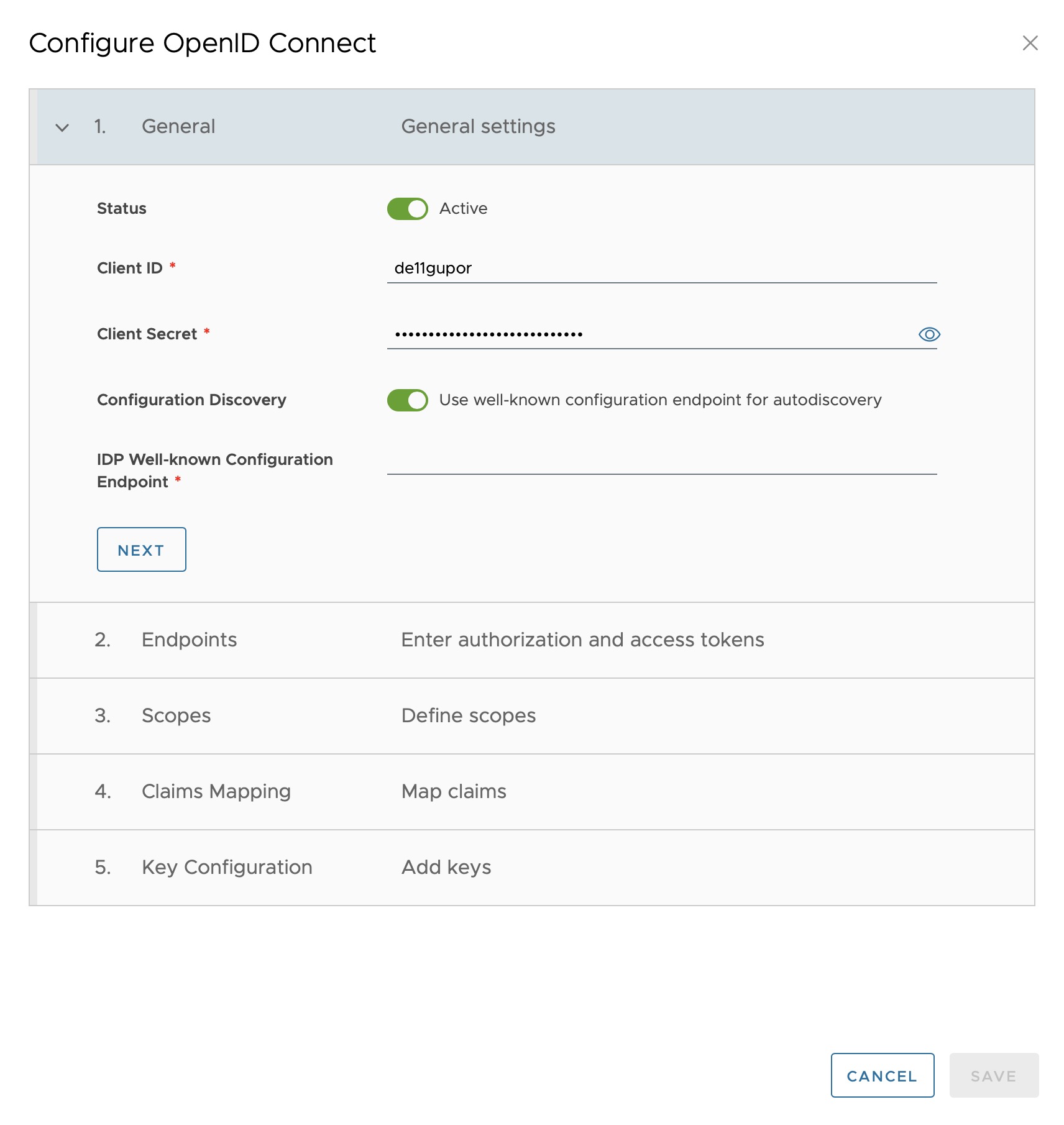Reveal the client secret with eye icon
The image size is (1064, 1125).
pyautogui.click(x=929, y=334)
